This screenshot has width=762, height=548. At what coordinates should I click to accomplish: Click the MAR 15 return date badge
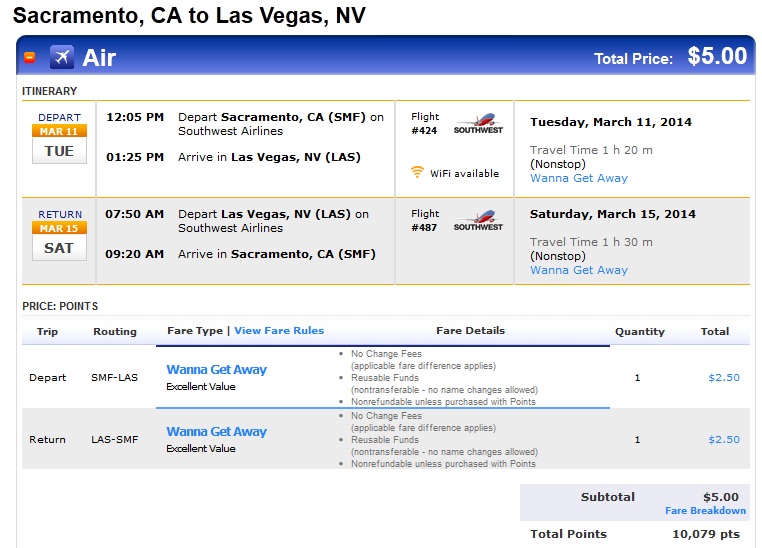pos(59,228)
